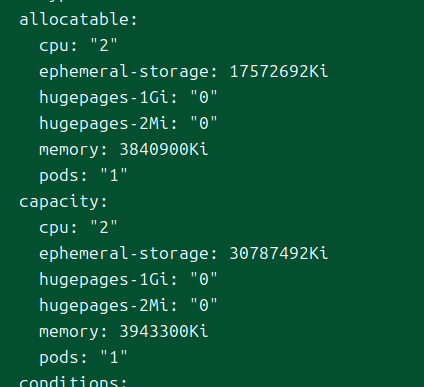424x387 pixels.
Task: Click capacity ephemeral-storage value 30787492Ki
Action: pos(279,253)
